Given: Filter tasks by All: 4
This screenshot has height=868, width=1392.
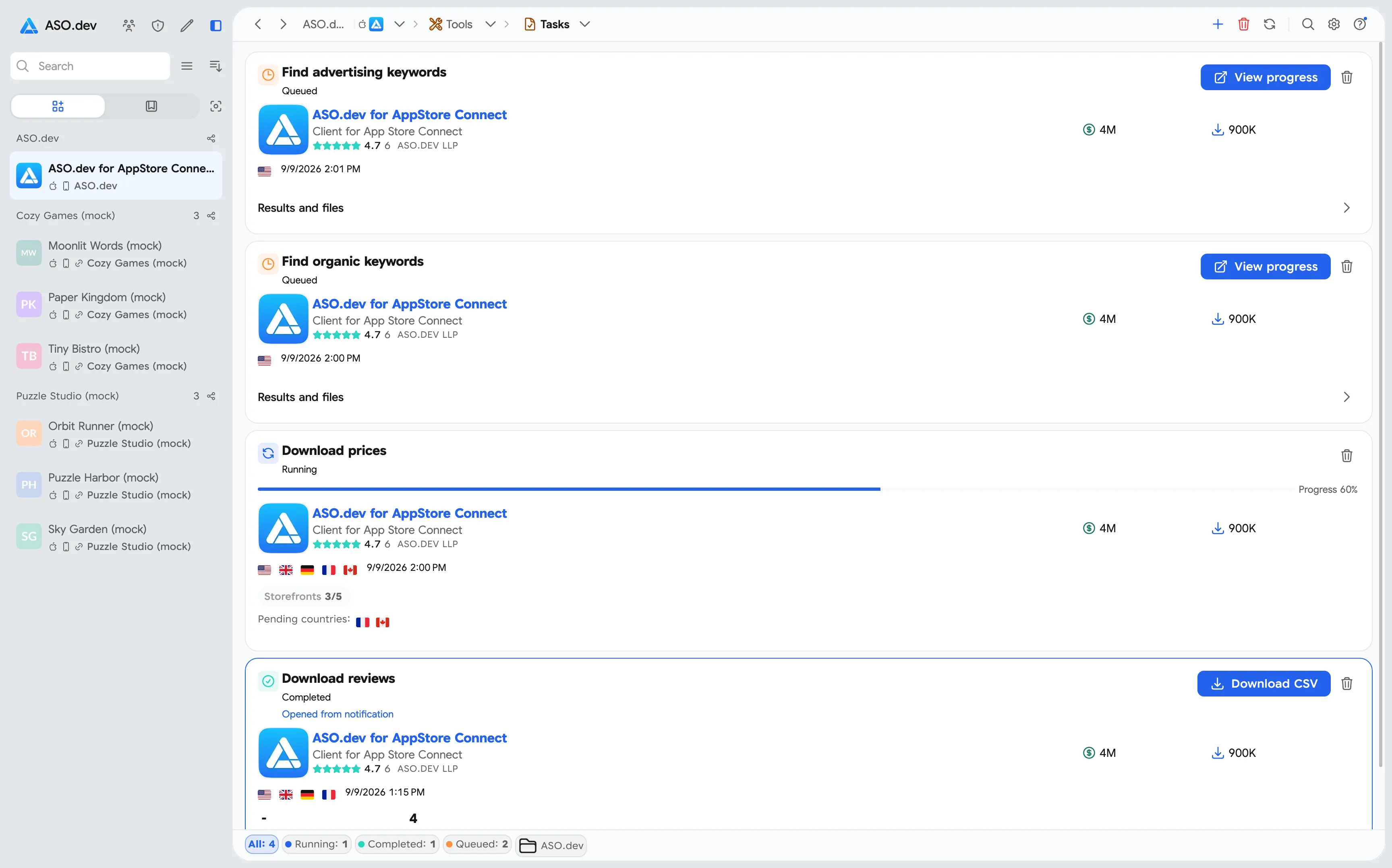Looking at the screenshot, I should 261,844.
